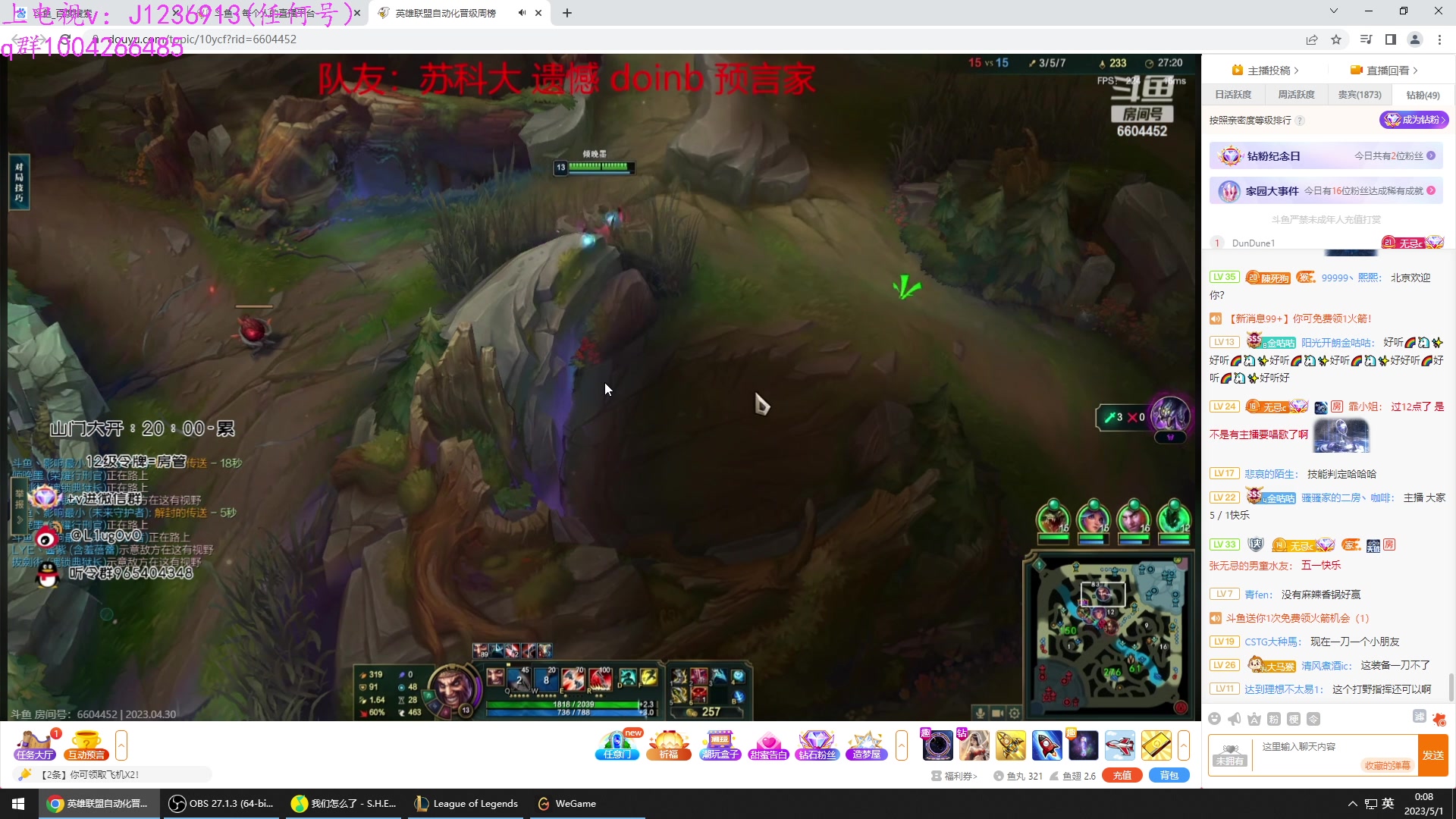Open the 甜蜜告白 activity icon

point(768,745)
